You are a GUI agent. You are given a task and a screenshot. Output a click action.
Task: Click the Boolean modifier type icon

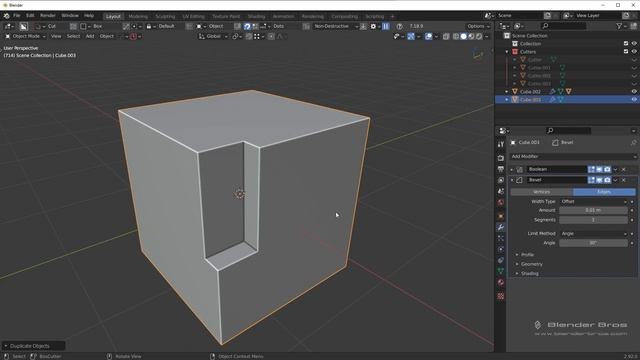[519, 169]
